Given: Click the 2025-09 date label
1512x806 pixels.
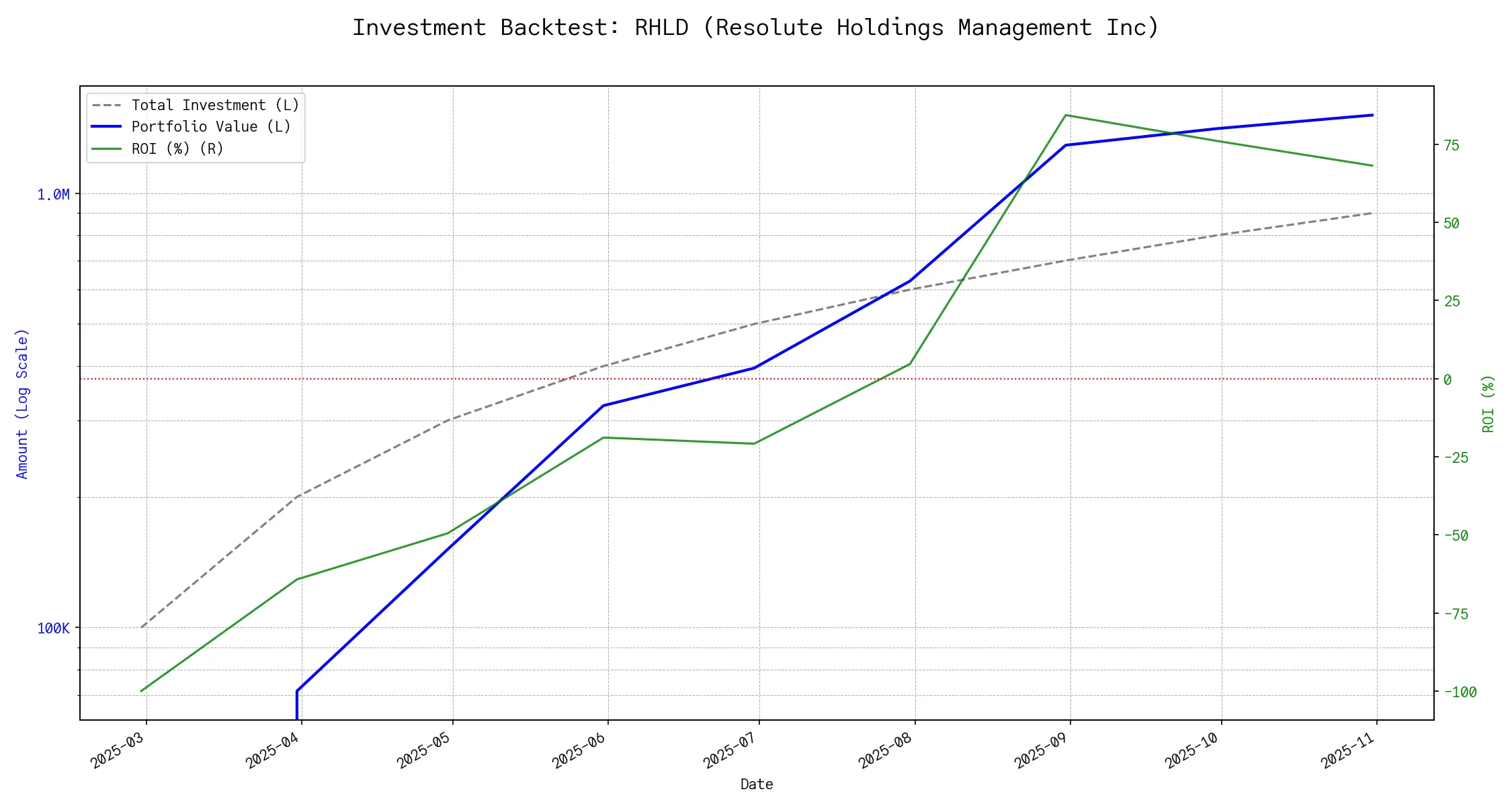Looking at the screenshot, I should click(x=1041, y=750).
